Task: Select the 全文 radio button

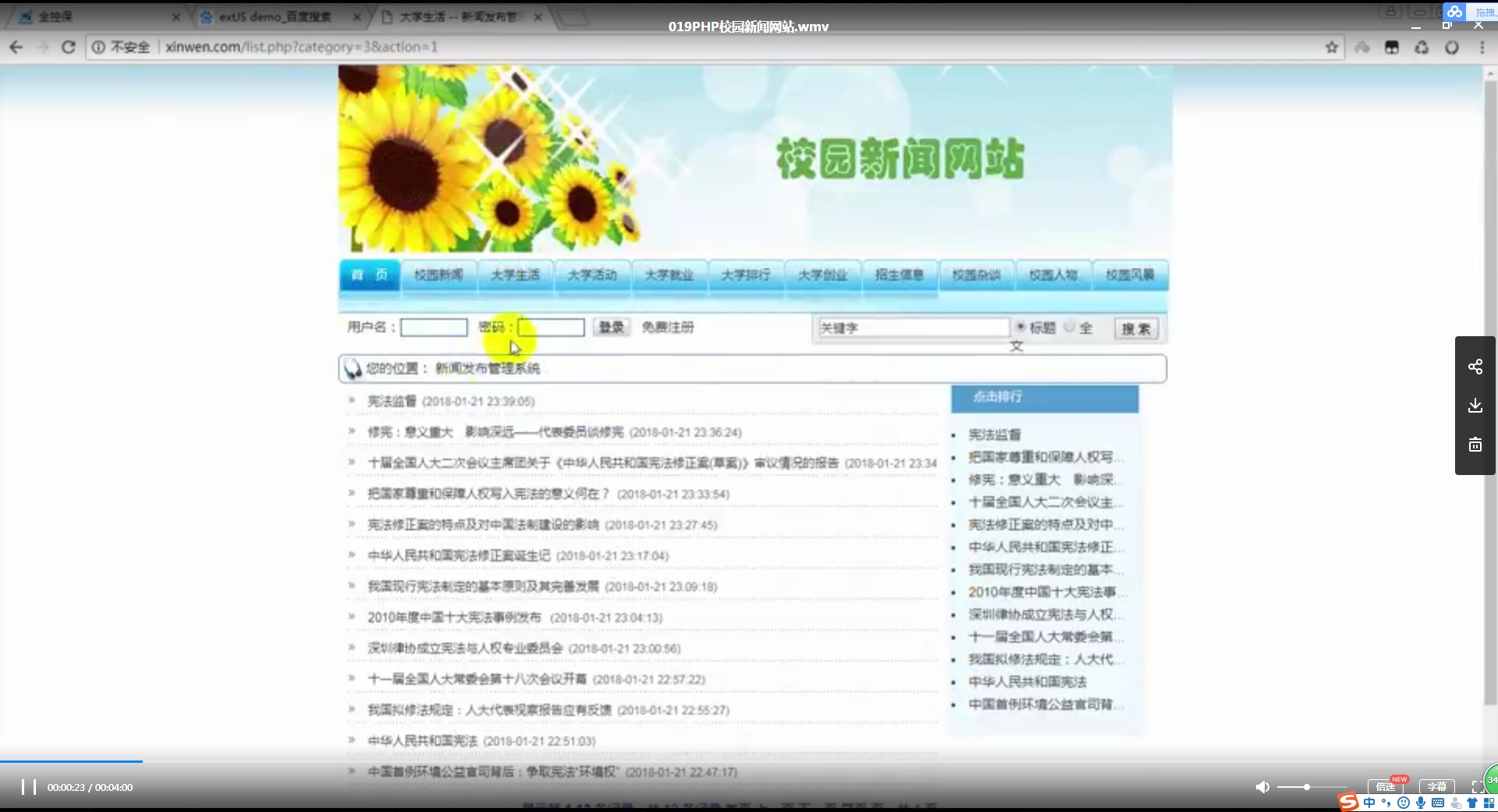Action: click(x=1070, y=327)
